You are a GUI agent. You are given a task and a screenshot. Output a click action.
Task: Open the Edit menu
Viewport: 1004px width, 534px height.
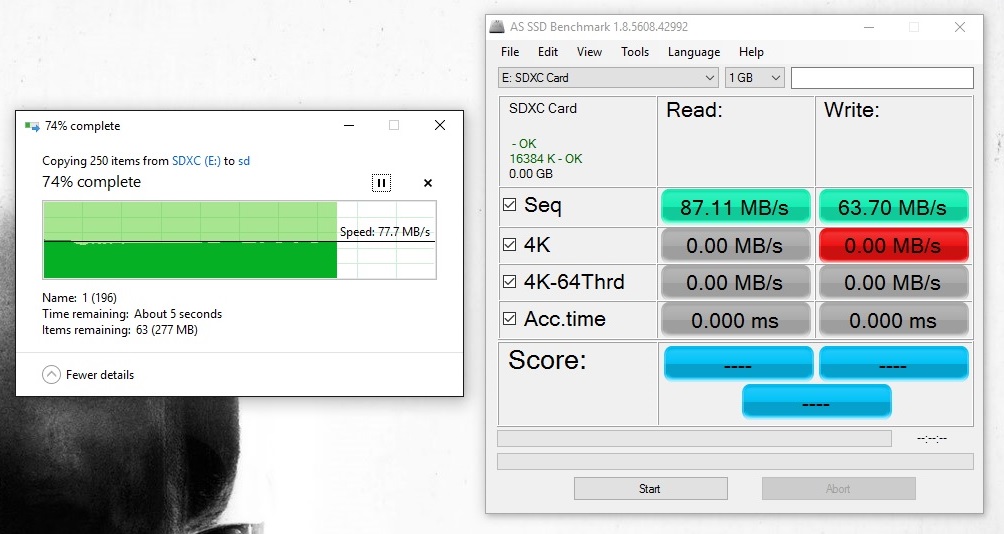tap(547, 52)
